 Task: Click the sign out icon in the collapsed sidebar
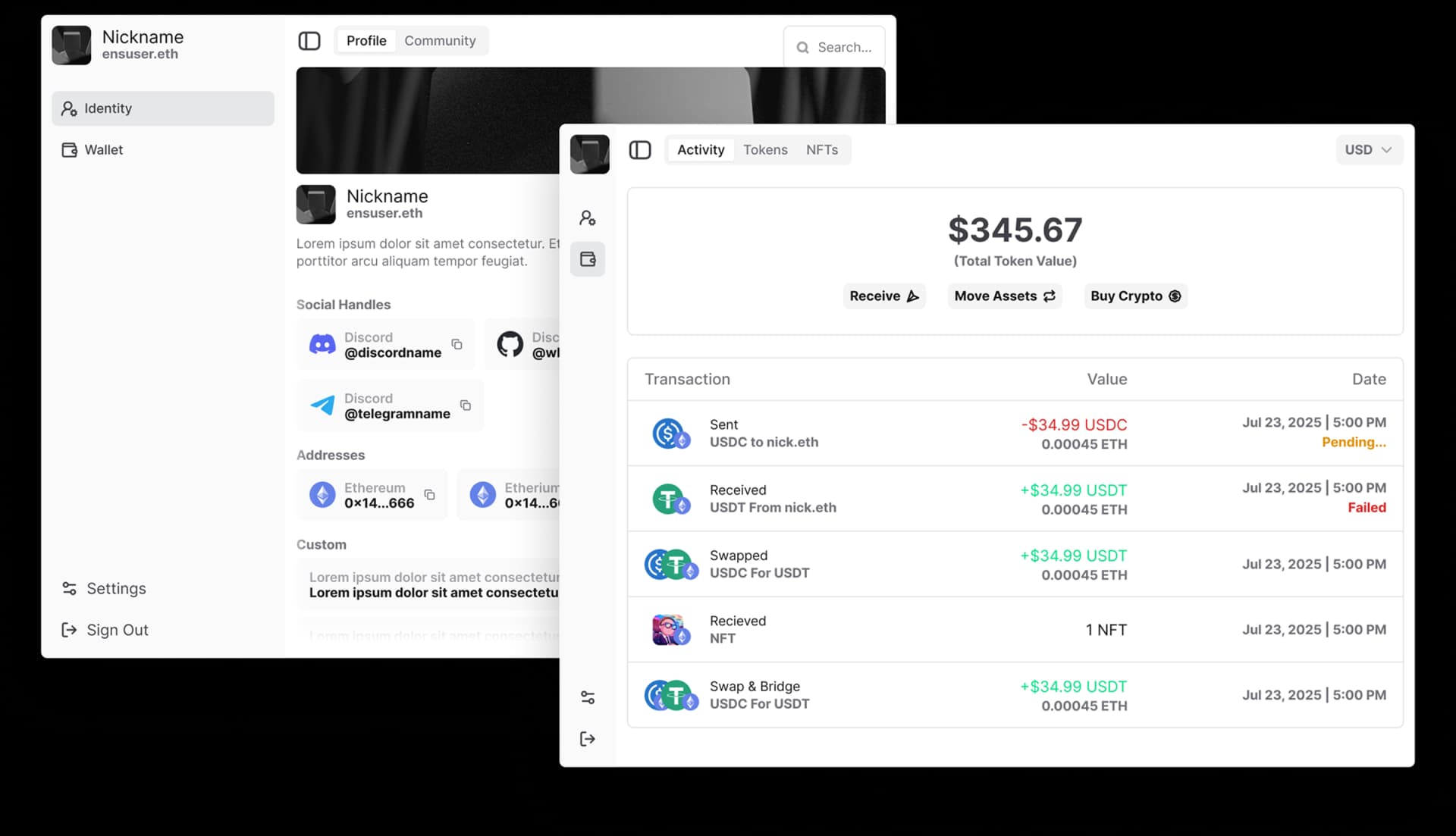pyautogui.click(x=588, y=739)
